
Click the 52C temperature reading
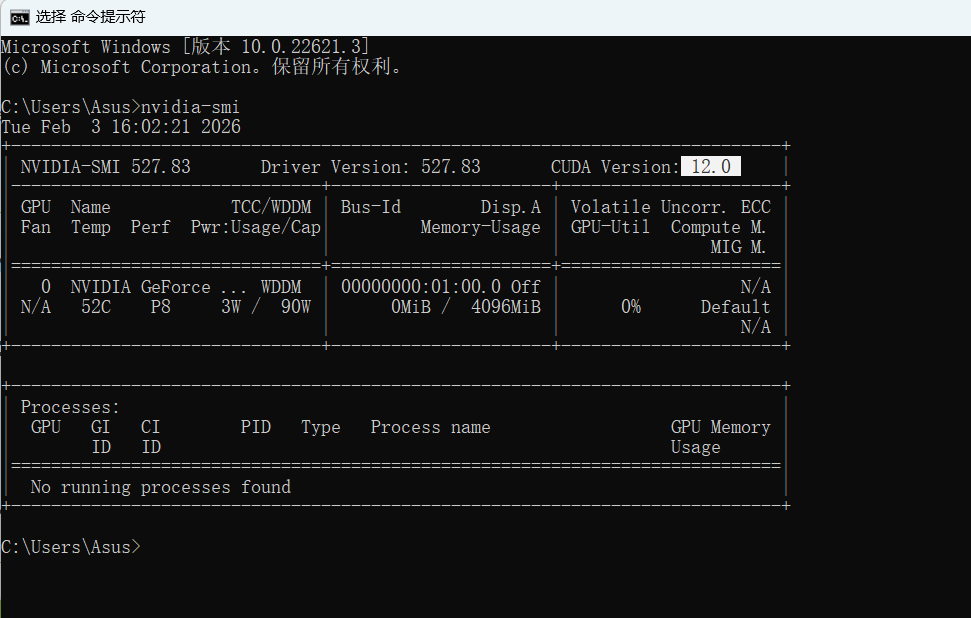[95, 307]
